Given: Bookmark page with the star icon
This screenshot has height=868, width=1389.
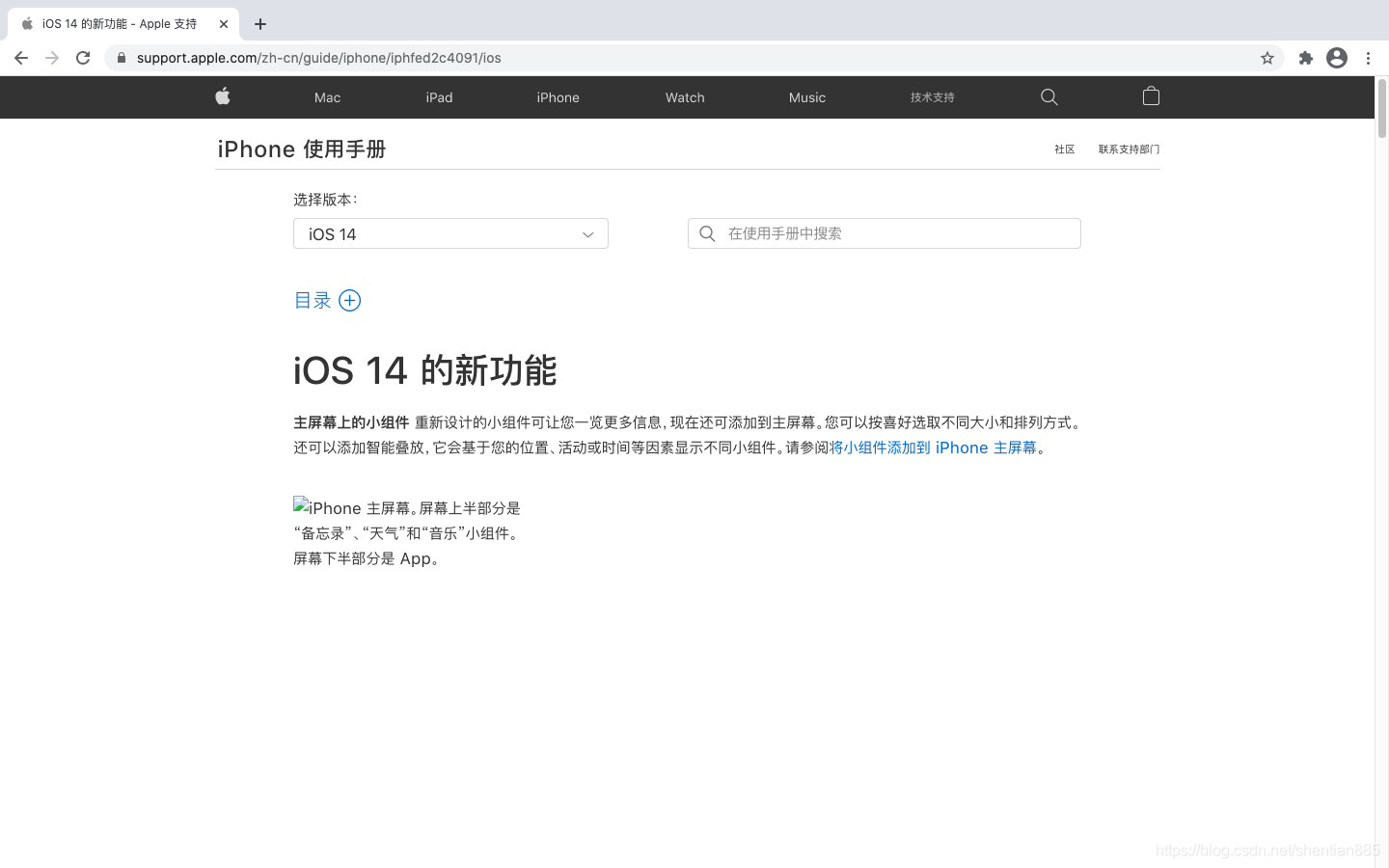Looking at the screenshot, I should pyautogui.click(x=1267, y=58).
